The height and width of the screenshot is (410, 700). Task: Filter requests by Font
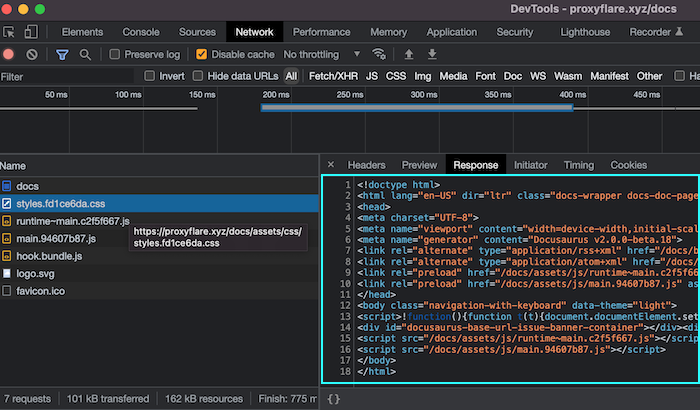click(x=485, y=76)
